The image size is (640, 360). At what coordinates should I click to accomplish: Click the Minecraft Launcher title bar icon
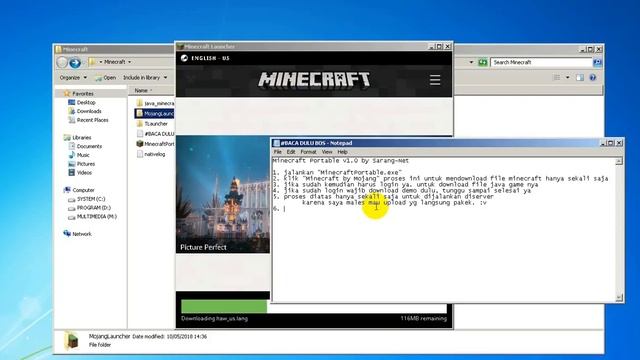[x=180, y=47]
